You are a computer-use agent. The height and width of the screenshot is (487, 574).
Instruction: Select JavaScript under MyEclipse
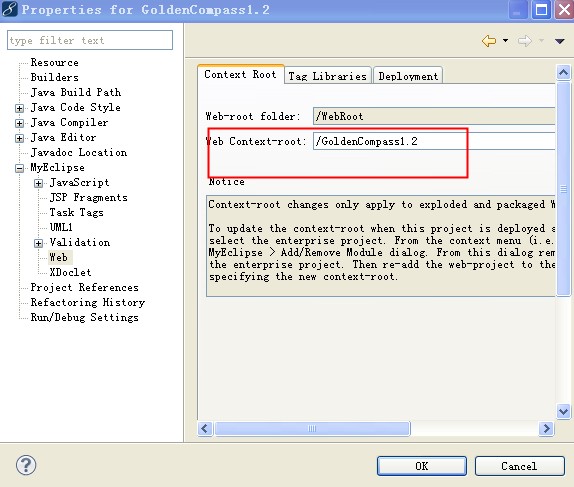tap(79, 182)
